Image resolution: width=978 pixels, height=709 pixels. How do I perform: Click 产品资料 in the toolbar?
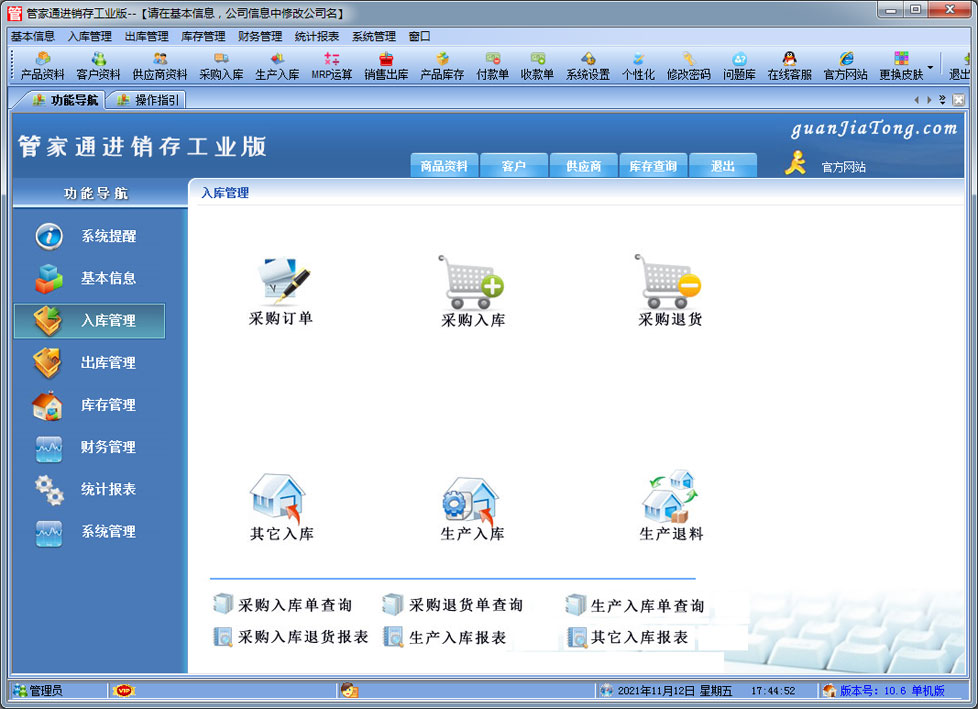(43, 67)
